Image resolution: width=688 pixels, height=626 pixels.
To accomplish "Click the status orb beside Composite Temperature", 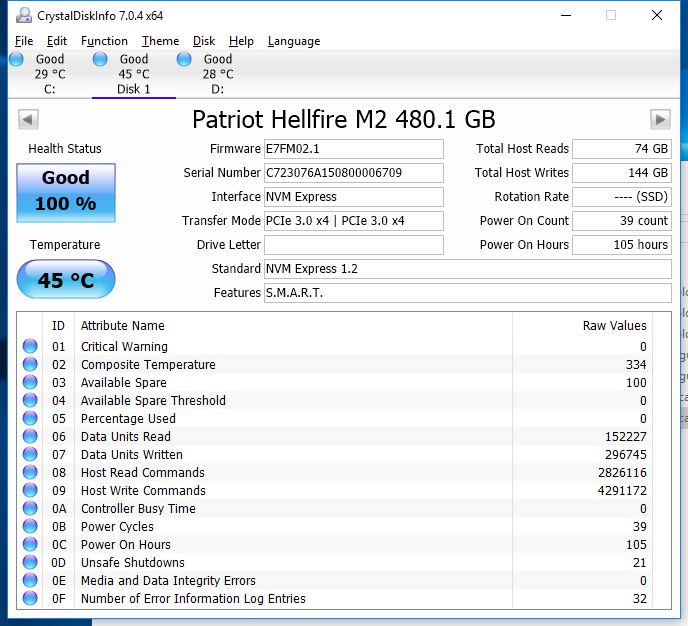I will coord(30,365).
